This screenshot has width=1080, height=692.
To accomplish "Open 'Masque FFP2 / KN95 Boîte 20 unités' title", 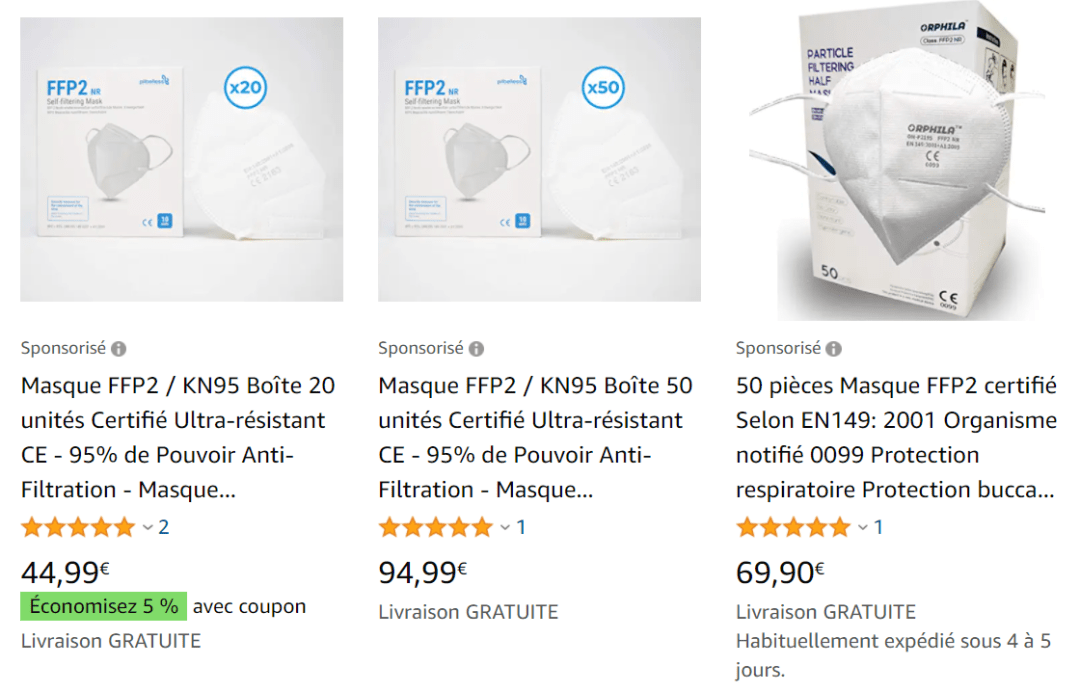I will [x=178, y=437].
